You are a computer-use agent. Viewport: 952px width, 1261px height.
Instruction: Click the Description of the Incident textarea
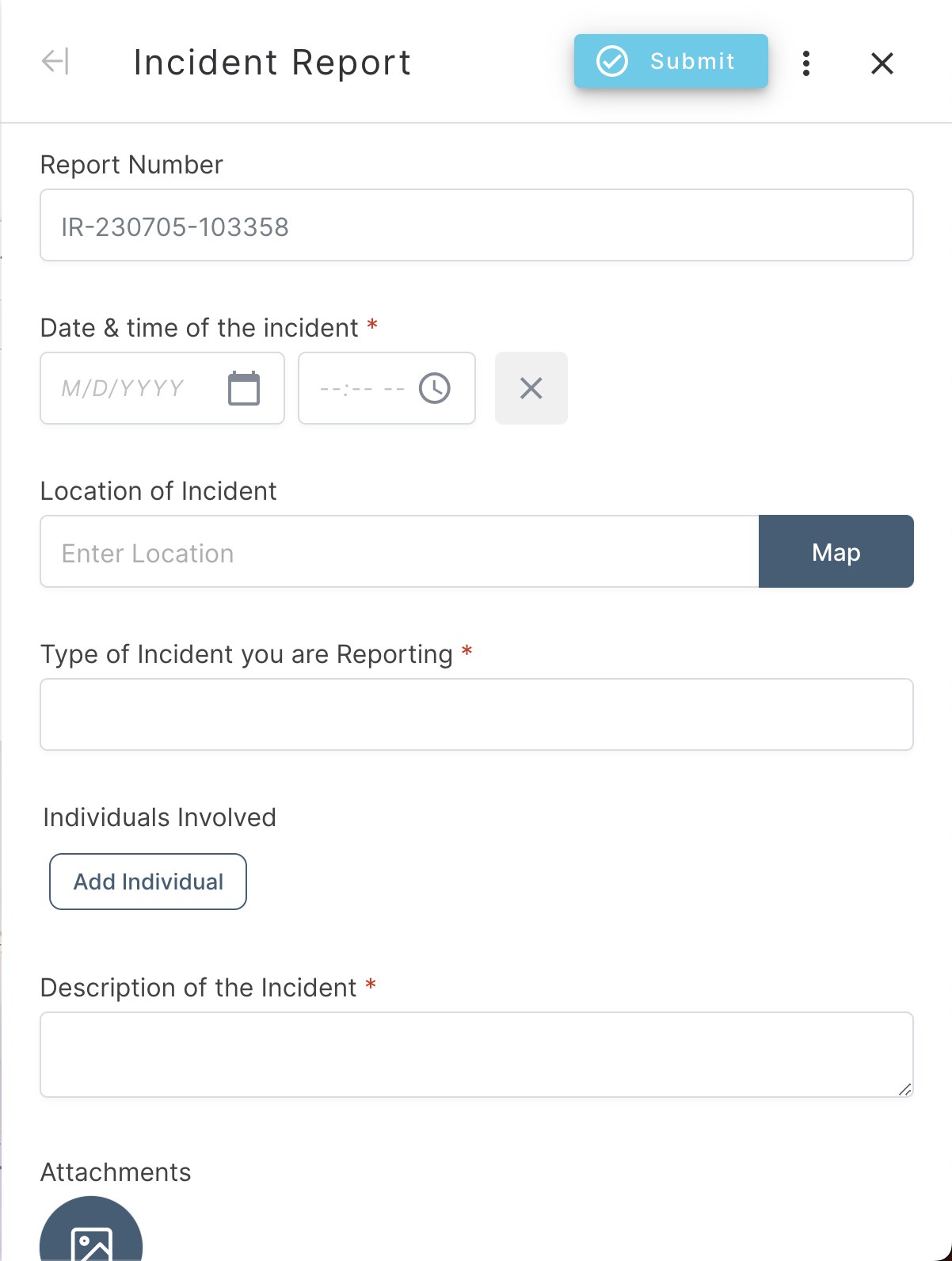click(x=476, y=1053)
